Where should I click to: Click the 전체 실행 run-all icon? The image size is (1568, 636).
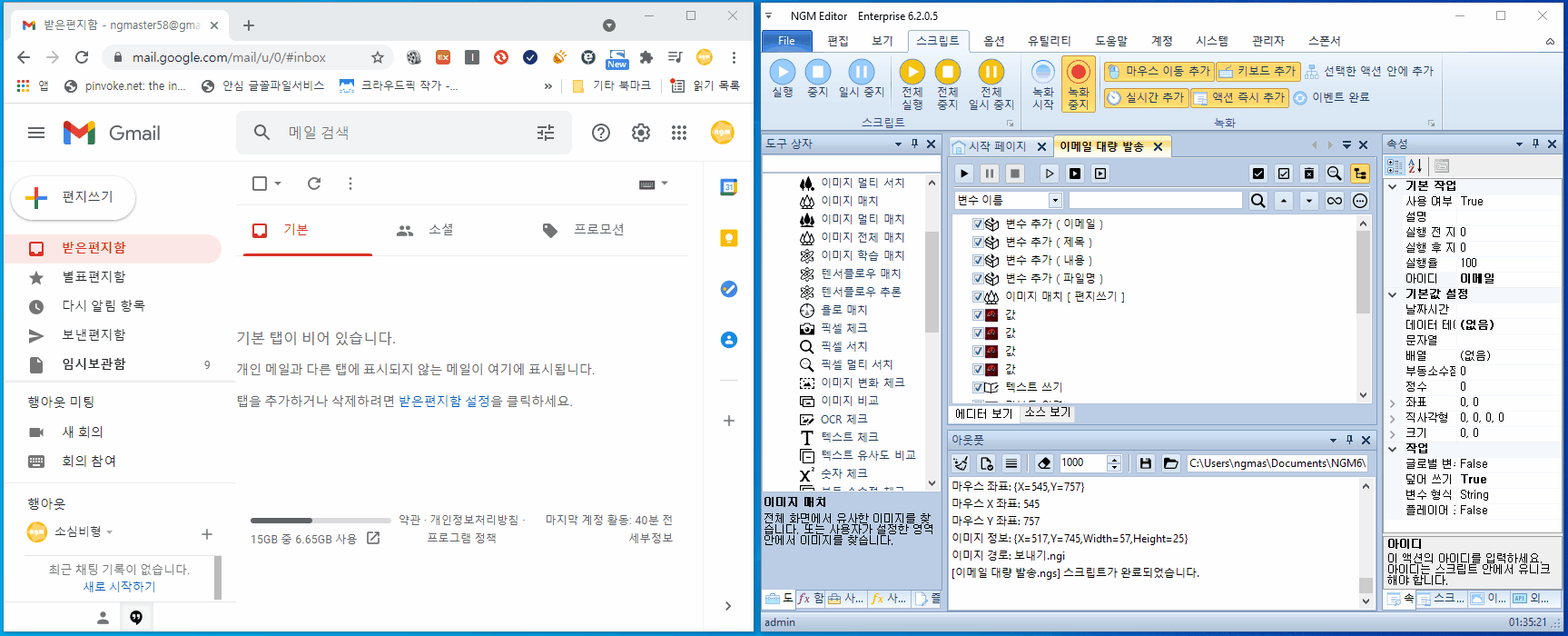(x=912, y=72)
